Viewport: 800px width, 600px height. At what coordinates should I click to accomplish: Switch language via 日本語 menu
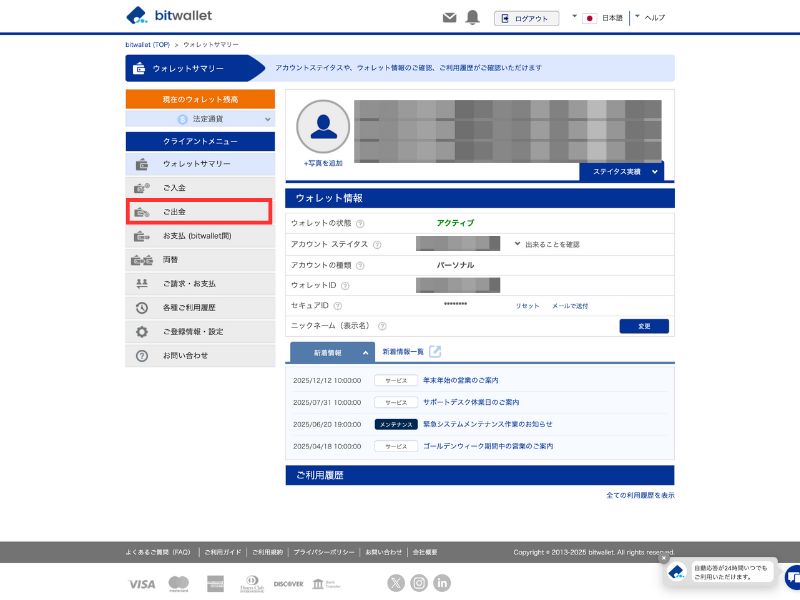click(x=610, y=16)
